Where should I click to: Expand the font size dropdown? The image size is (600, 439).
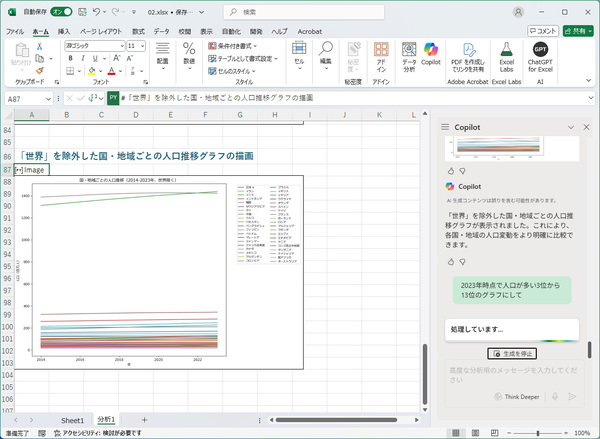pyautogui.click(x=143, y=46)
